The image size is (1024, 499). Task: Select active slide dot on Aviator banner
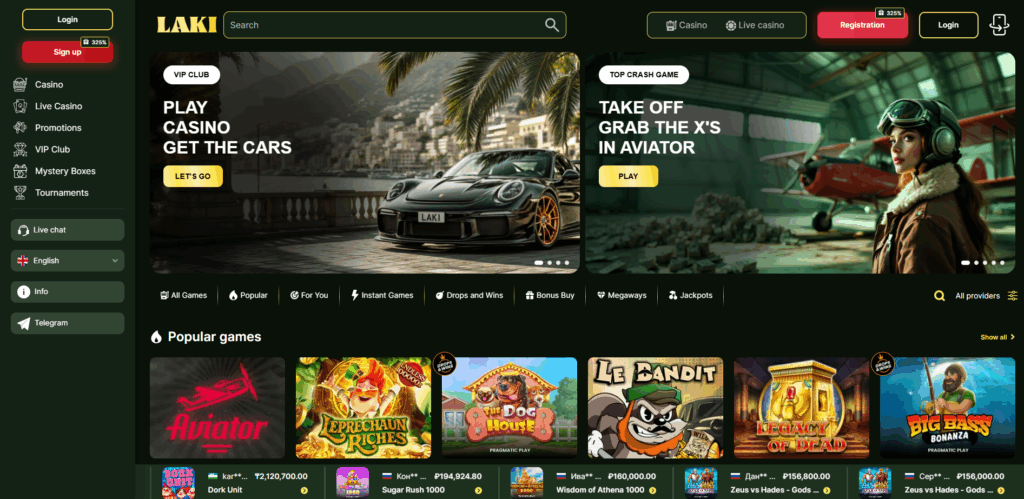point(965,263)
